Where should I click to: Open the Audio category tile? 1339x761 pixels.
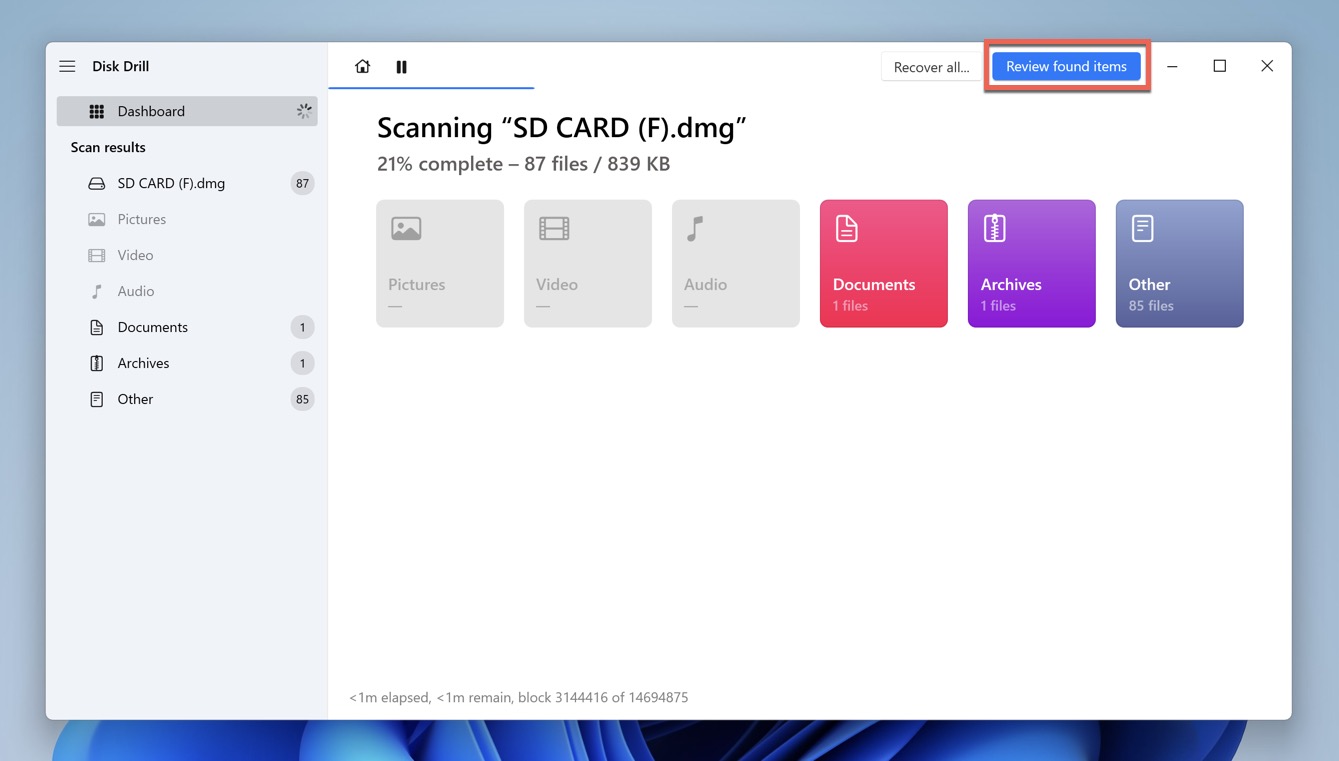click(x=736, y=264)
